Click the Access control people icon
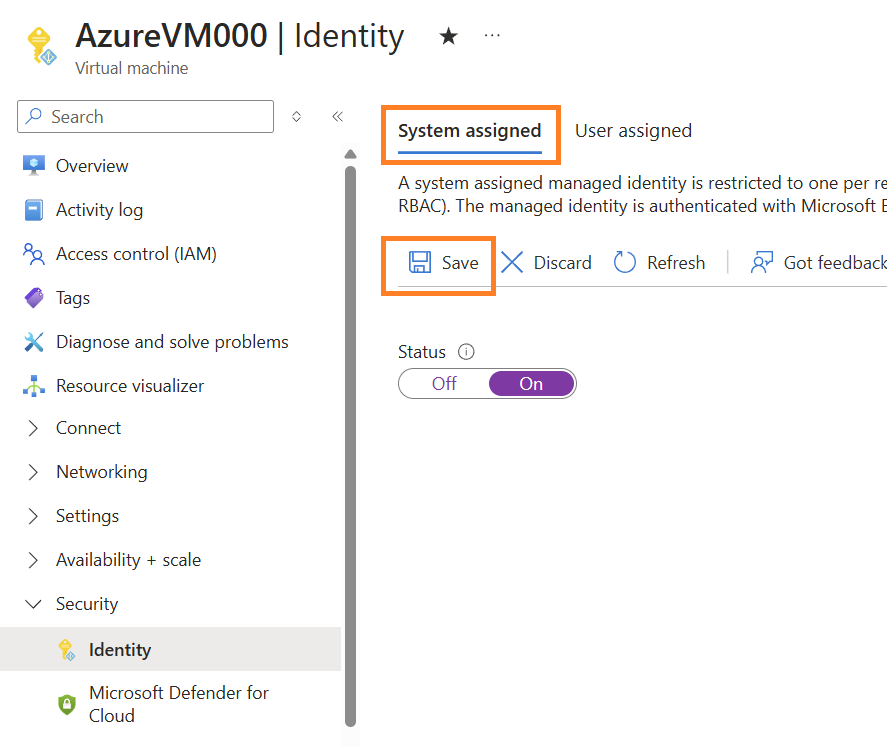 click(34, 254)
